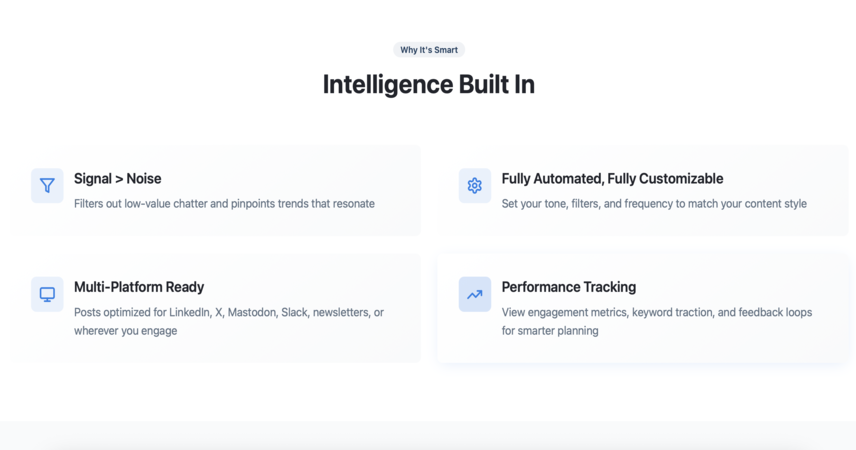The height and width of the screenshot is (450, 856).
Task: Select the Multi-Platform Ready feature card
Action: [215, 308]
